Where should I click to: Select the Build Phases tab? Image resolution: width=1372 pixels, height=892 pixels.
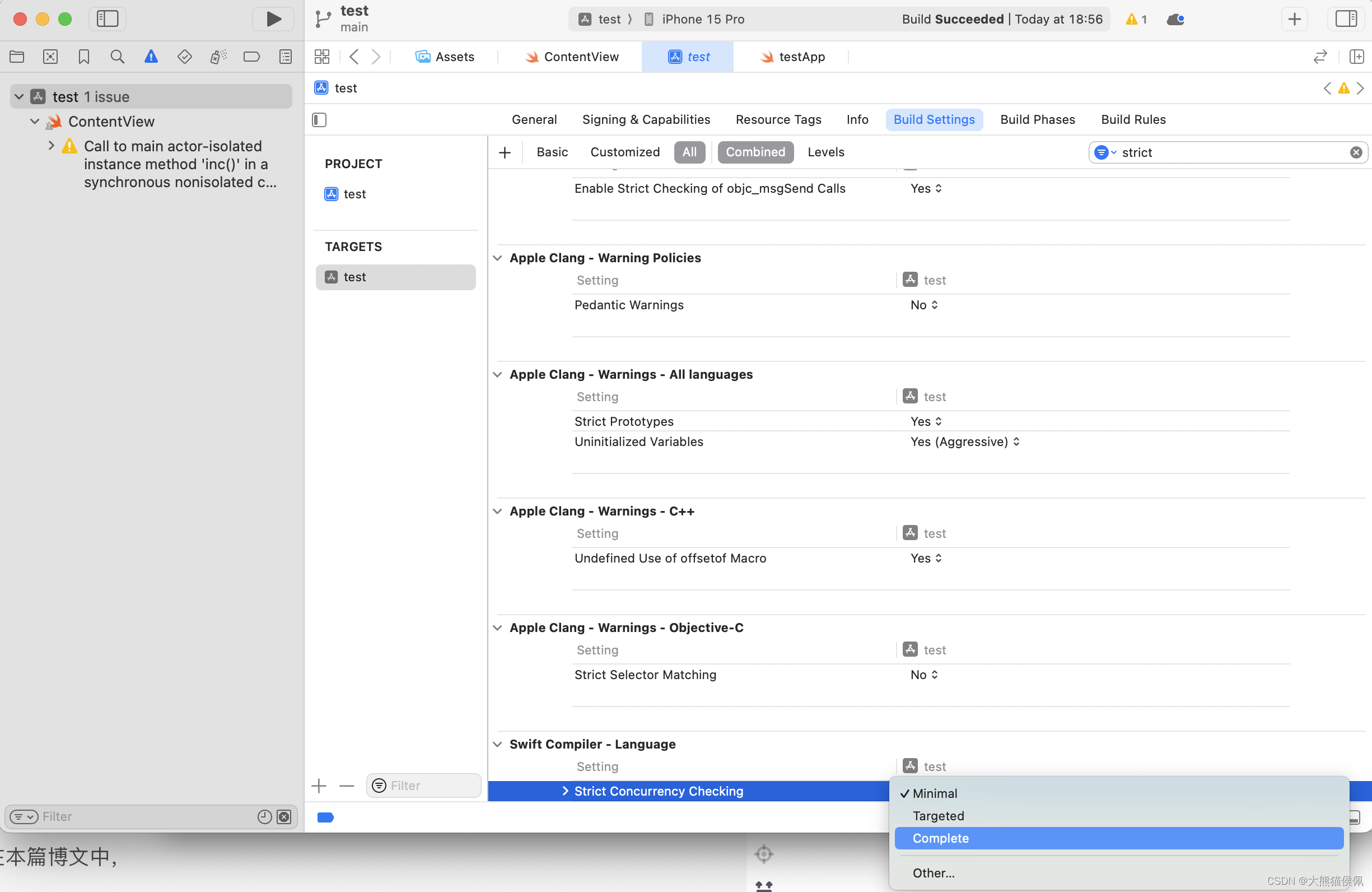click(x=1038, y=120)
